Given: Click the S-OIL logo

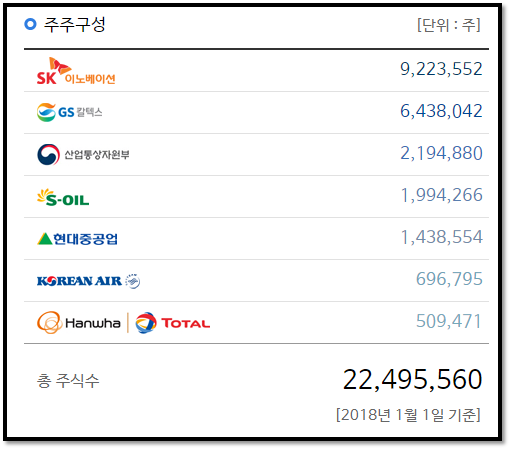Looking at the screenshot, I should [63, 197].
